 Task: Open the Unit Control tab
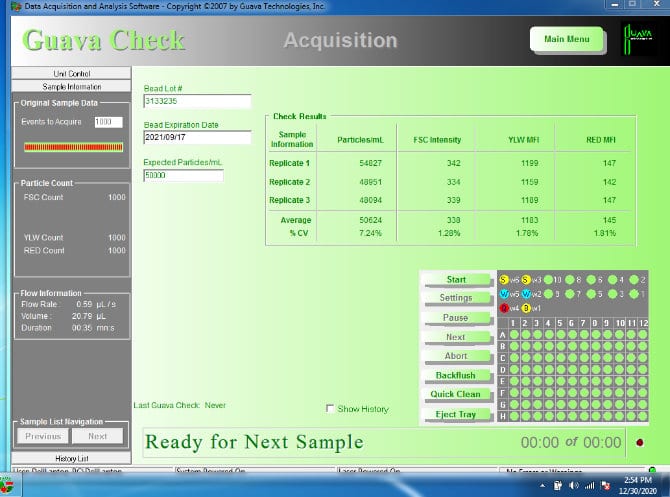71,73
